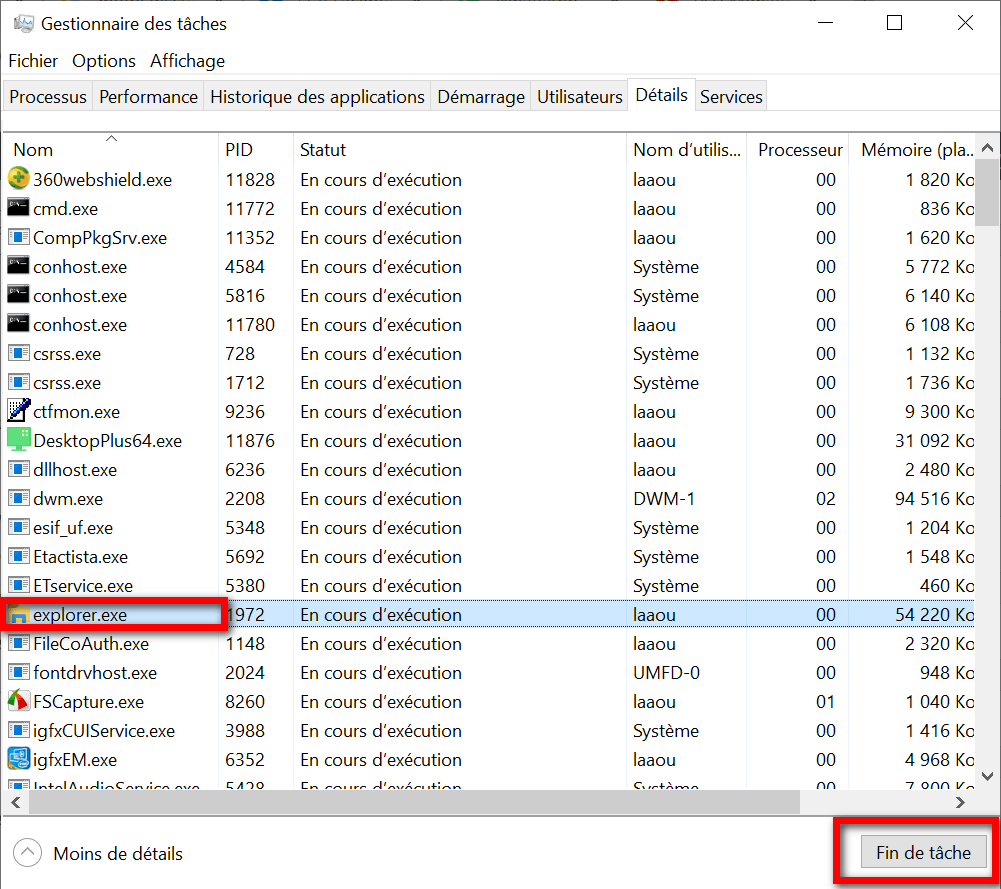Open the Options menu
The image size is (1001, 889).
coord(104,61)
